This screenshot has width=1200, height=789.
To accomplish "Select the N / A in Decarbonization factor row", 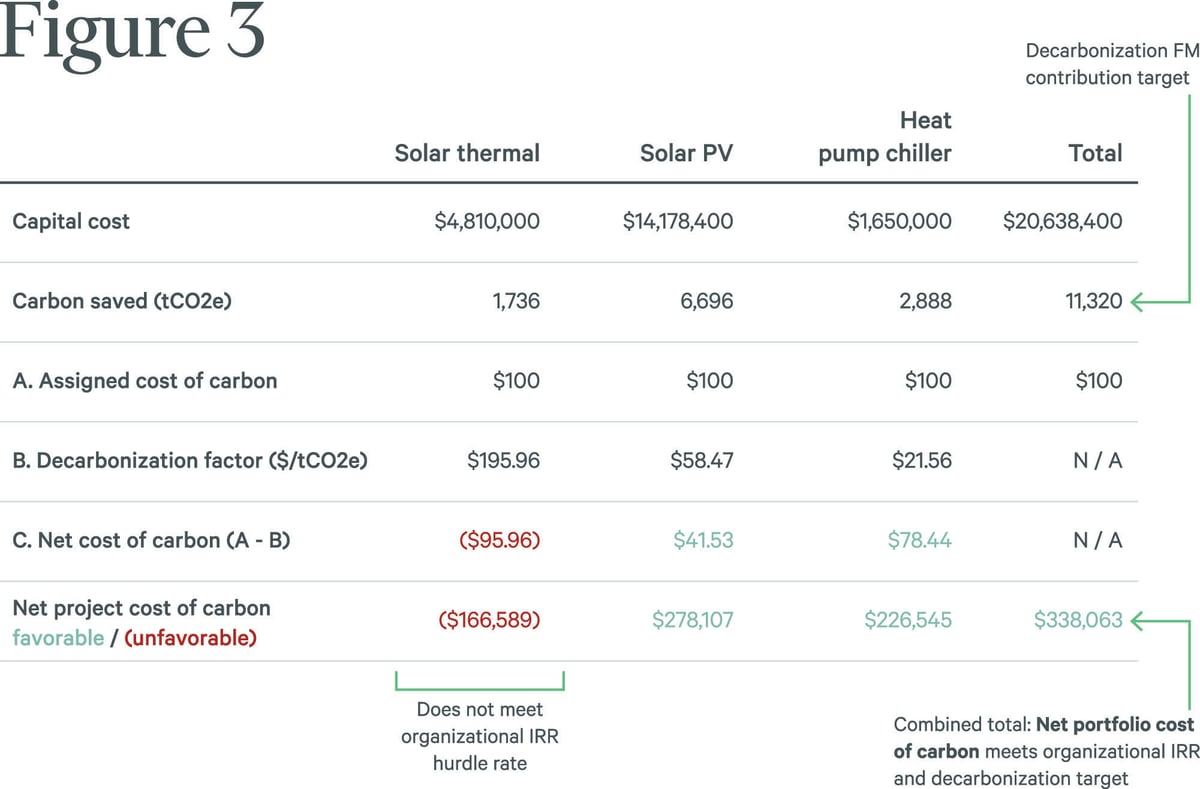I will point(1098,461).
